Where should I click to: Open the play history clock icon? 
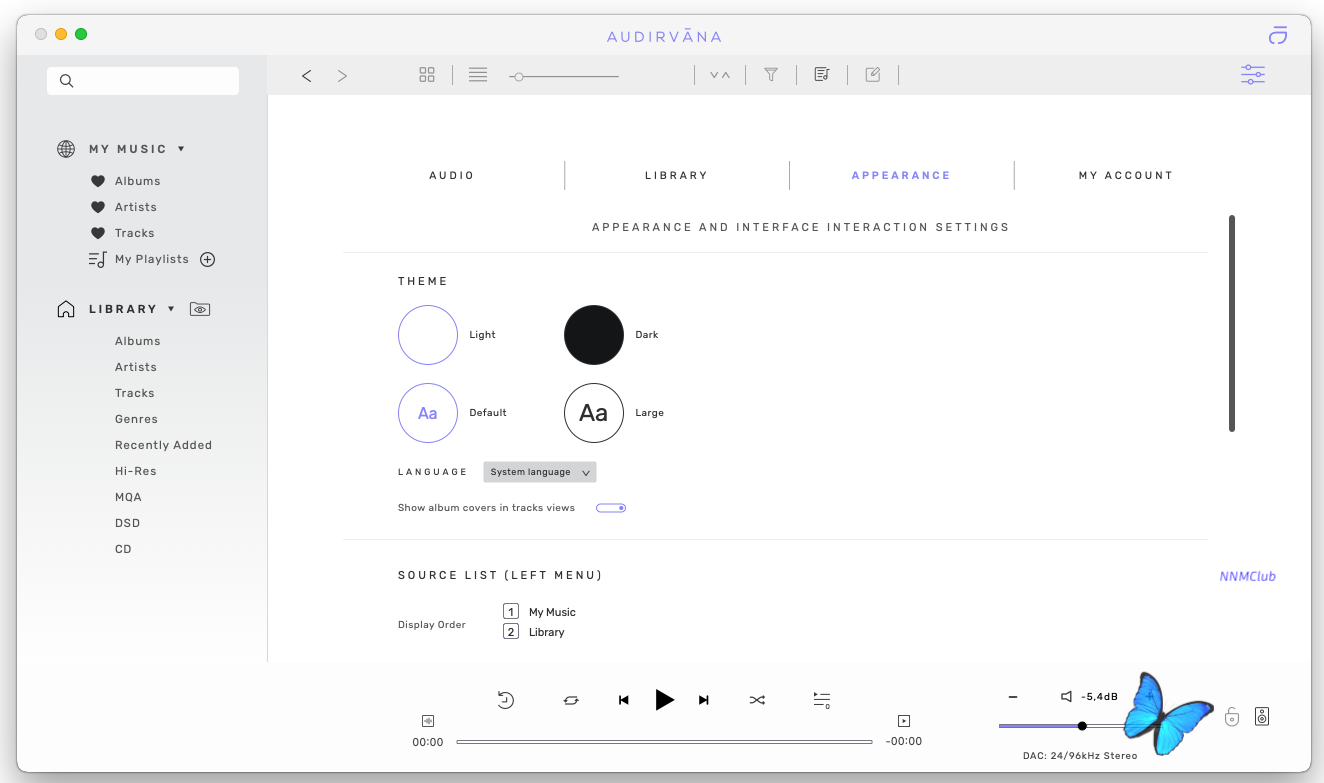[506, 700]
